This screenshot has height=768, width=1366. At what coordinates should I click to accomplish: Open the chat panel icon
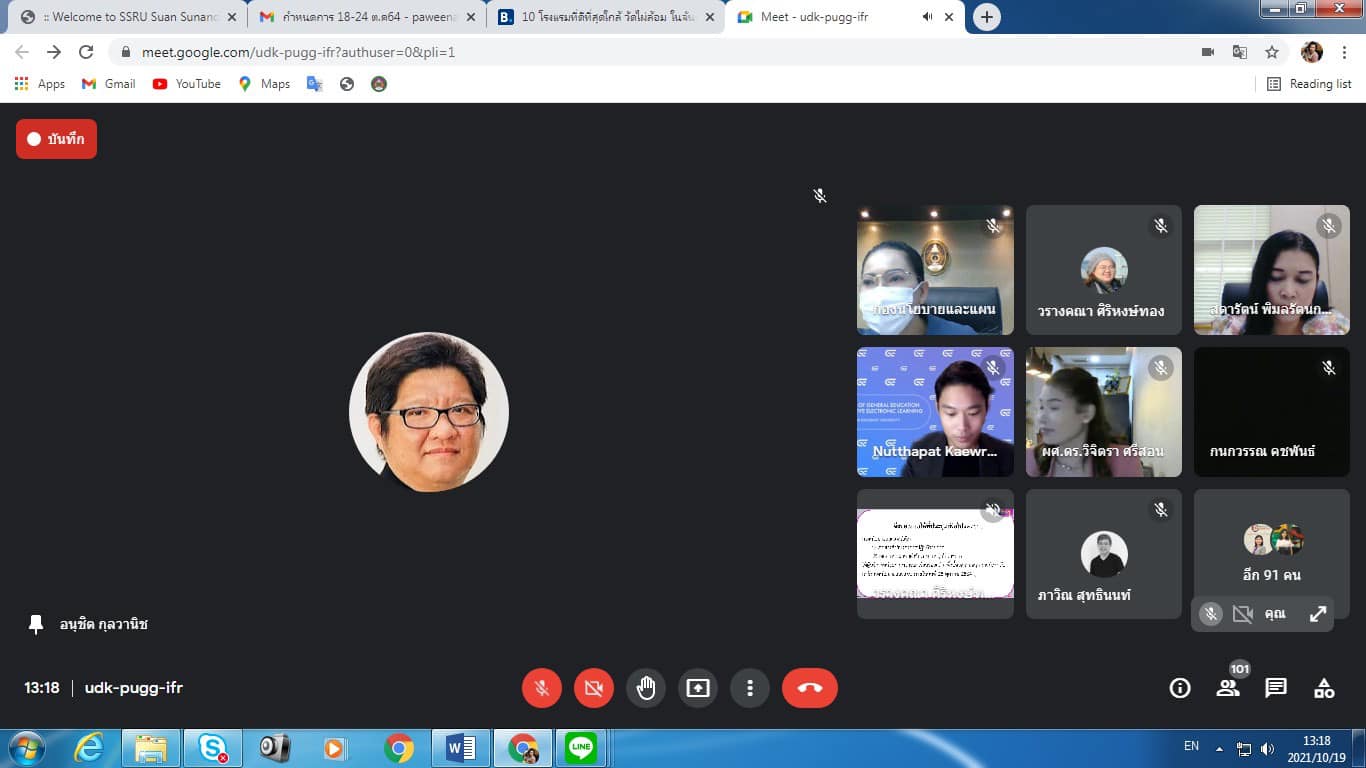point(1276,688)
